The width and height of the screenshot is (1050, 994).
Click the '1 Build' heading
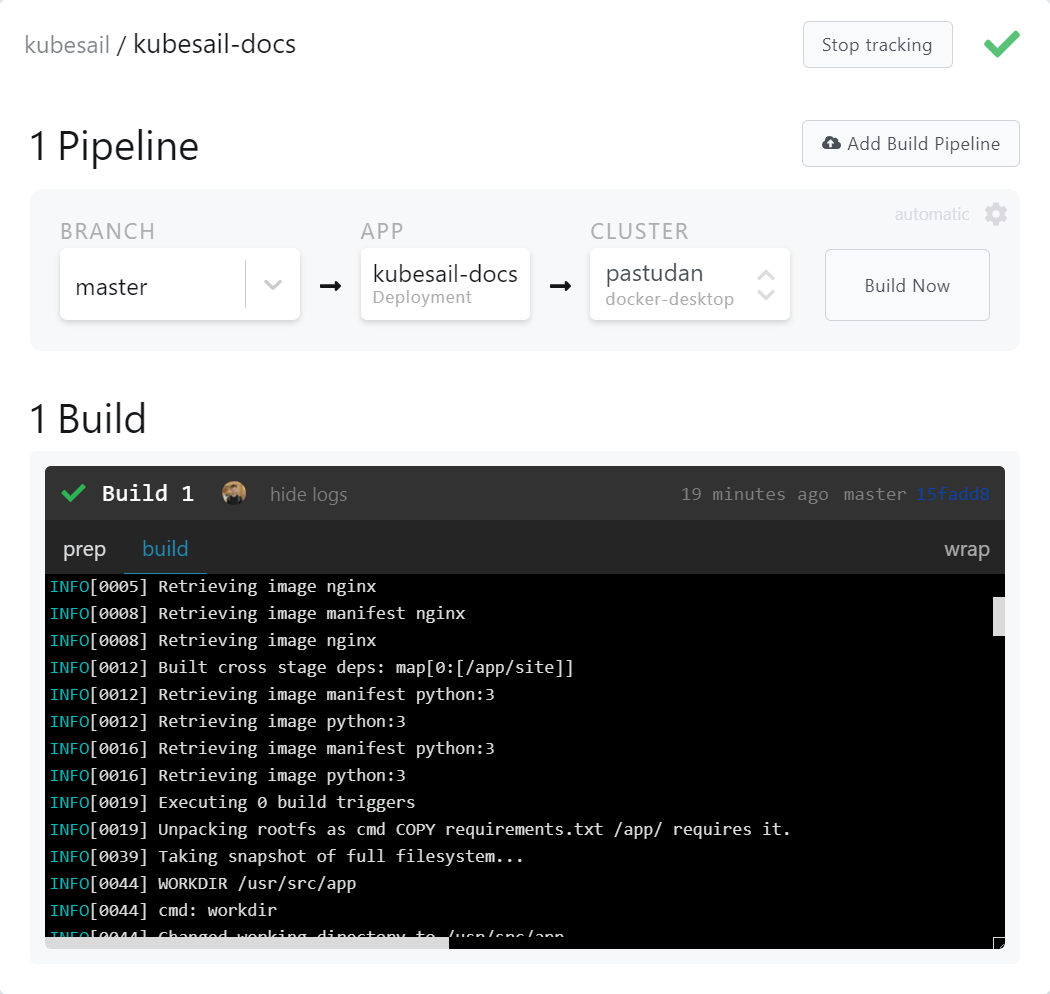click(x=88, y=419)
